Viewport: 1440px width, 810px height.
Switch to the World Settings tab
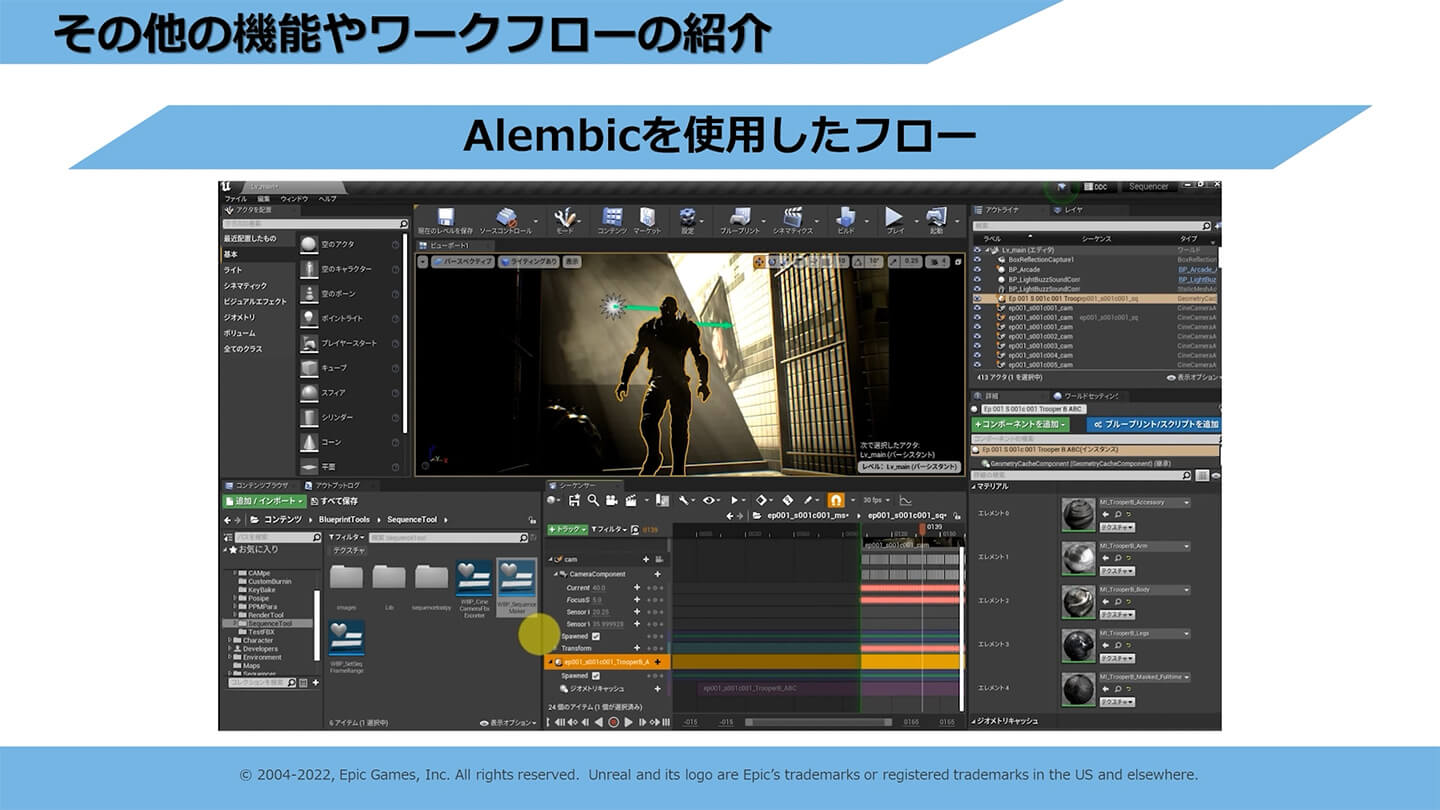coord(1091,396)
